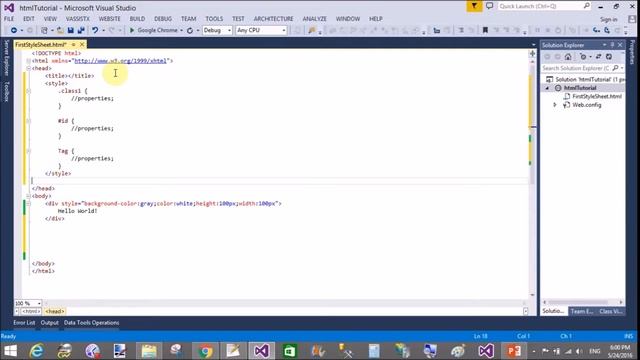
Task: Open the Undo history dropdown arrow
Action: tap(104, 31)
